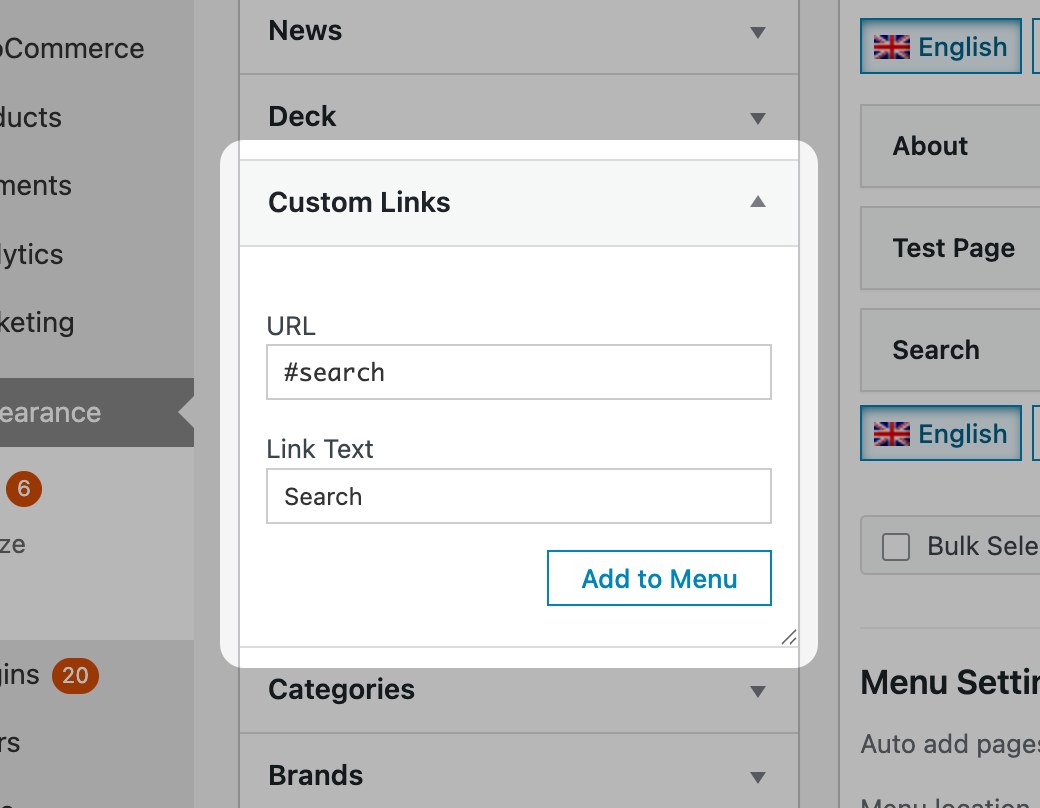1040x808 pixels.
Task: Click the orange 6 updates badge
Action: [24, 489]
